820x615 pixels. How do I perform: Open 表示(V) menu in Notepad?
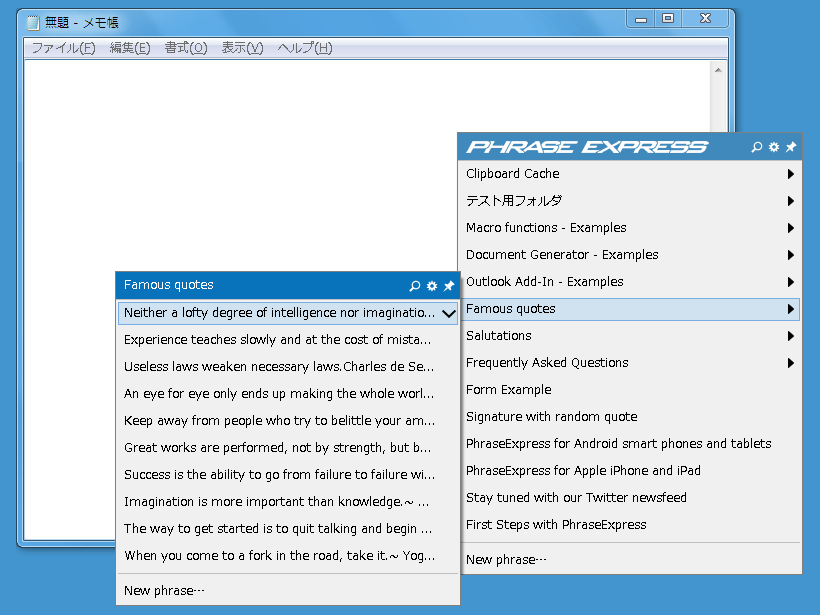coord(242,48)
